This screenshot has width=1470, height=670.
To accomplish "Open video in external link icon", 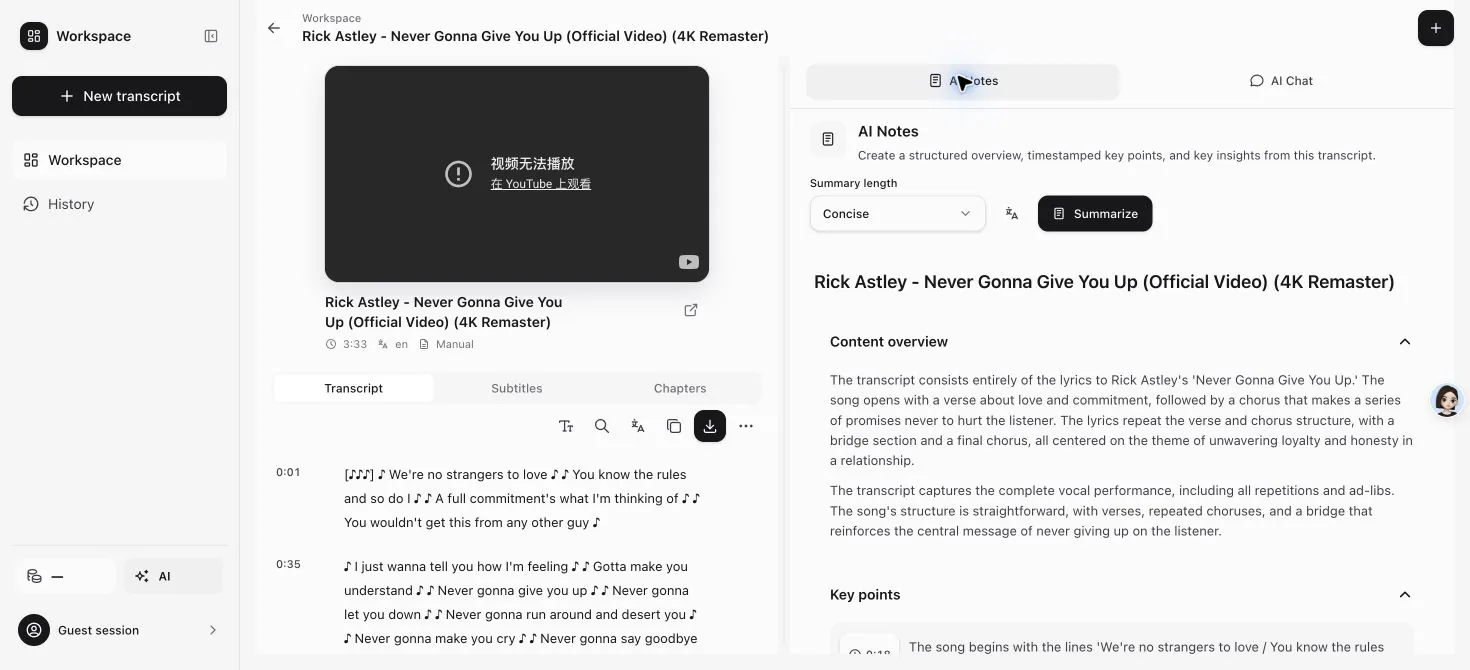I will (691, 310).
